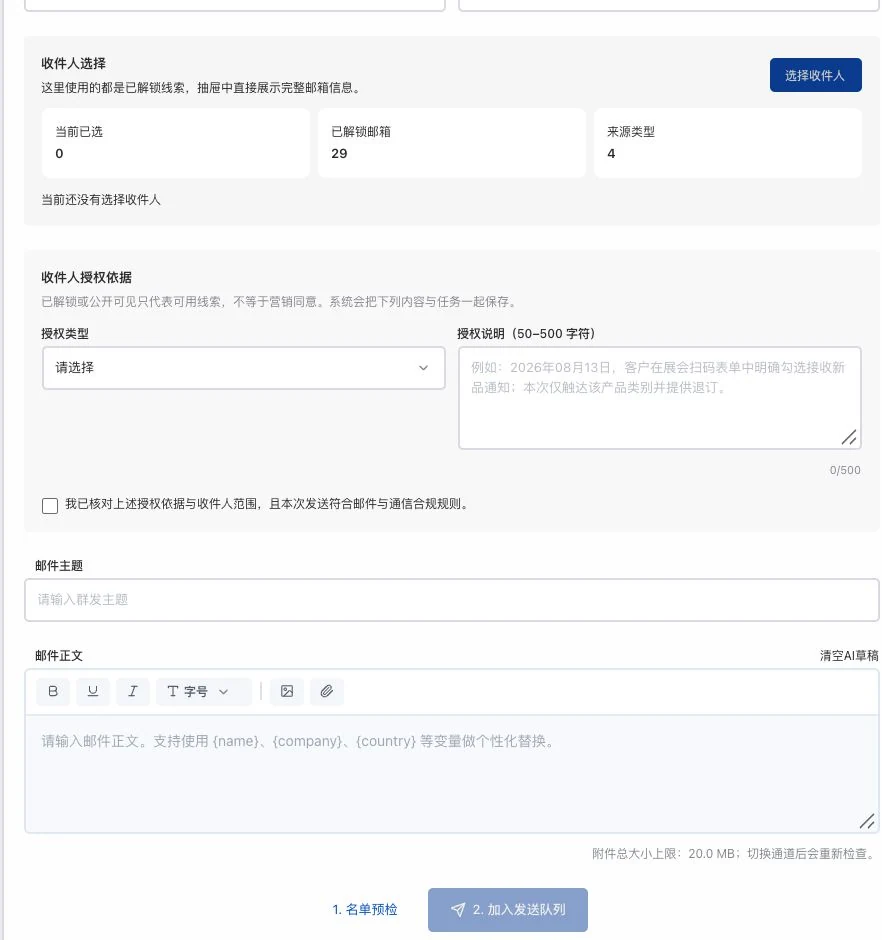Toggle underline formatting in editor toolbar

[x=93, y=691]
